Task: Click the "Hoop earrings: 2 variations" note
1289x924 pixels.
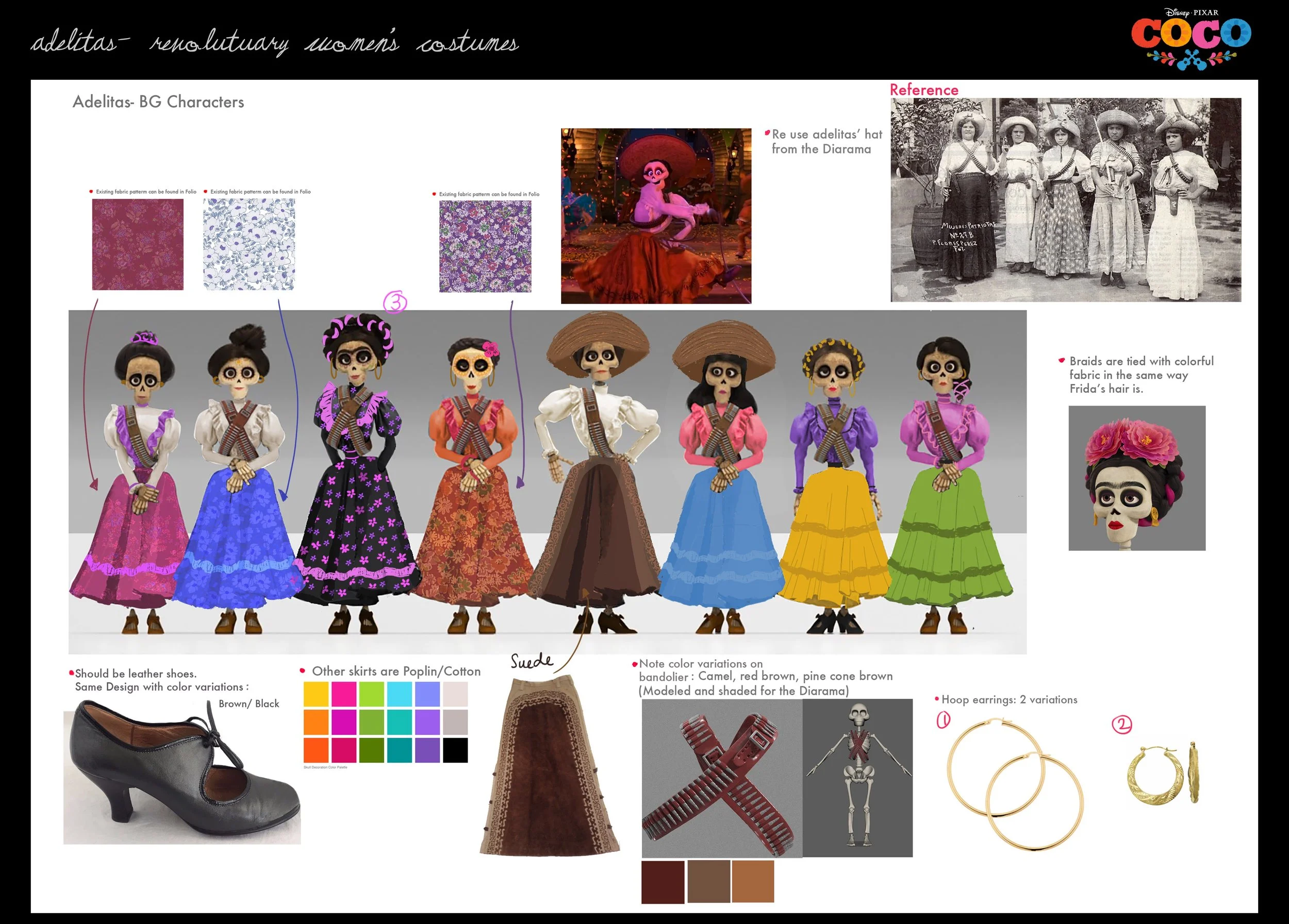Action: pos(1010,700)
